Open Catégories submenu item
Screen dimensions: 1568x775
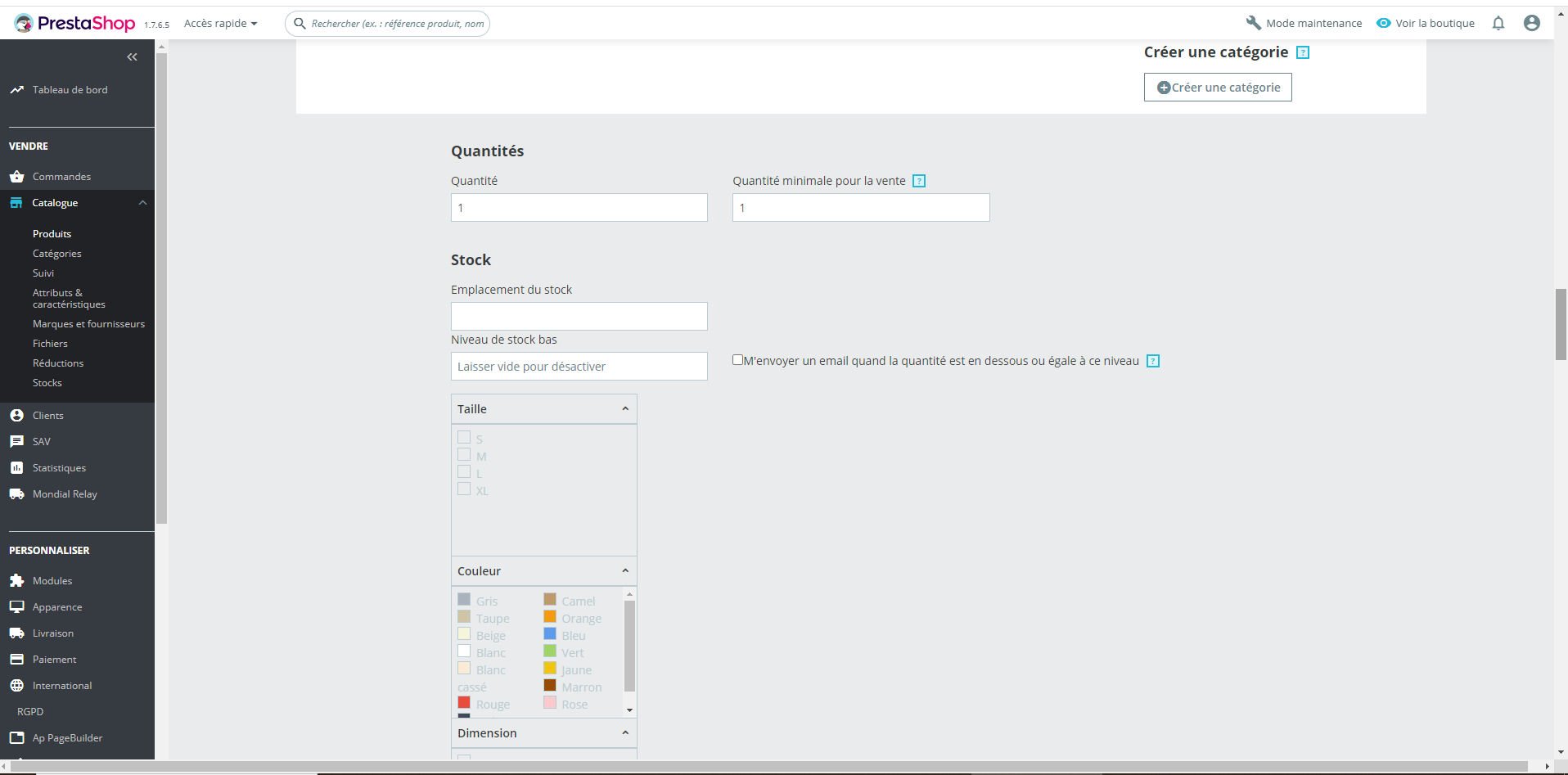[56, 254]
